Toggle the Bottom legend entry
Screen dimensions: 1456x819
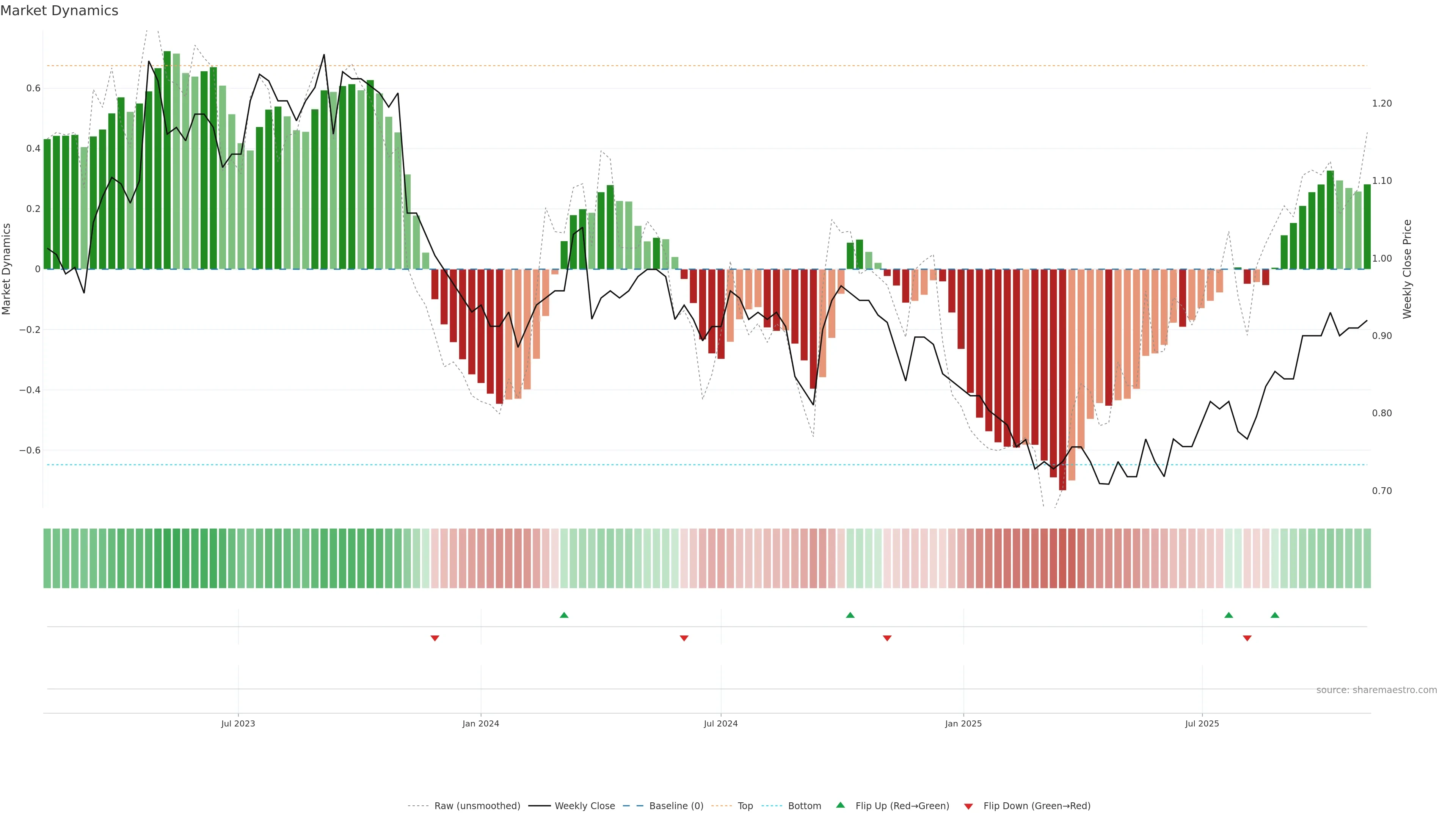[x=804, y=806]
